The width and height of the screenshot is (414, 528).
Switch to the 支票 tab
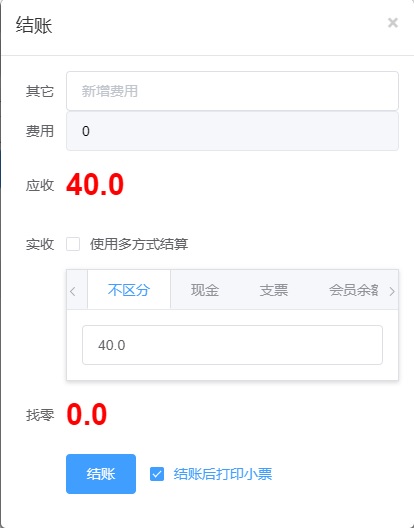coord(274,290)
